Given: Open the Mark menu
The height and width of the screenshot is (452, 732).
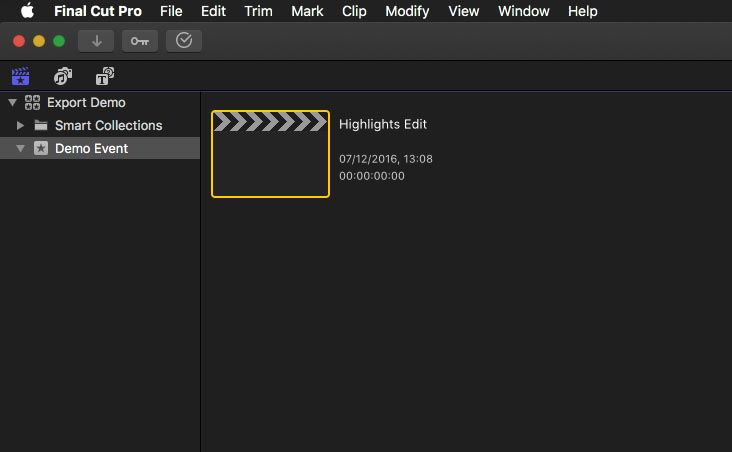Looking at the screenshot, I should (x=307, y=11).
